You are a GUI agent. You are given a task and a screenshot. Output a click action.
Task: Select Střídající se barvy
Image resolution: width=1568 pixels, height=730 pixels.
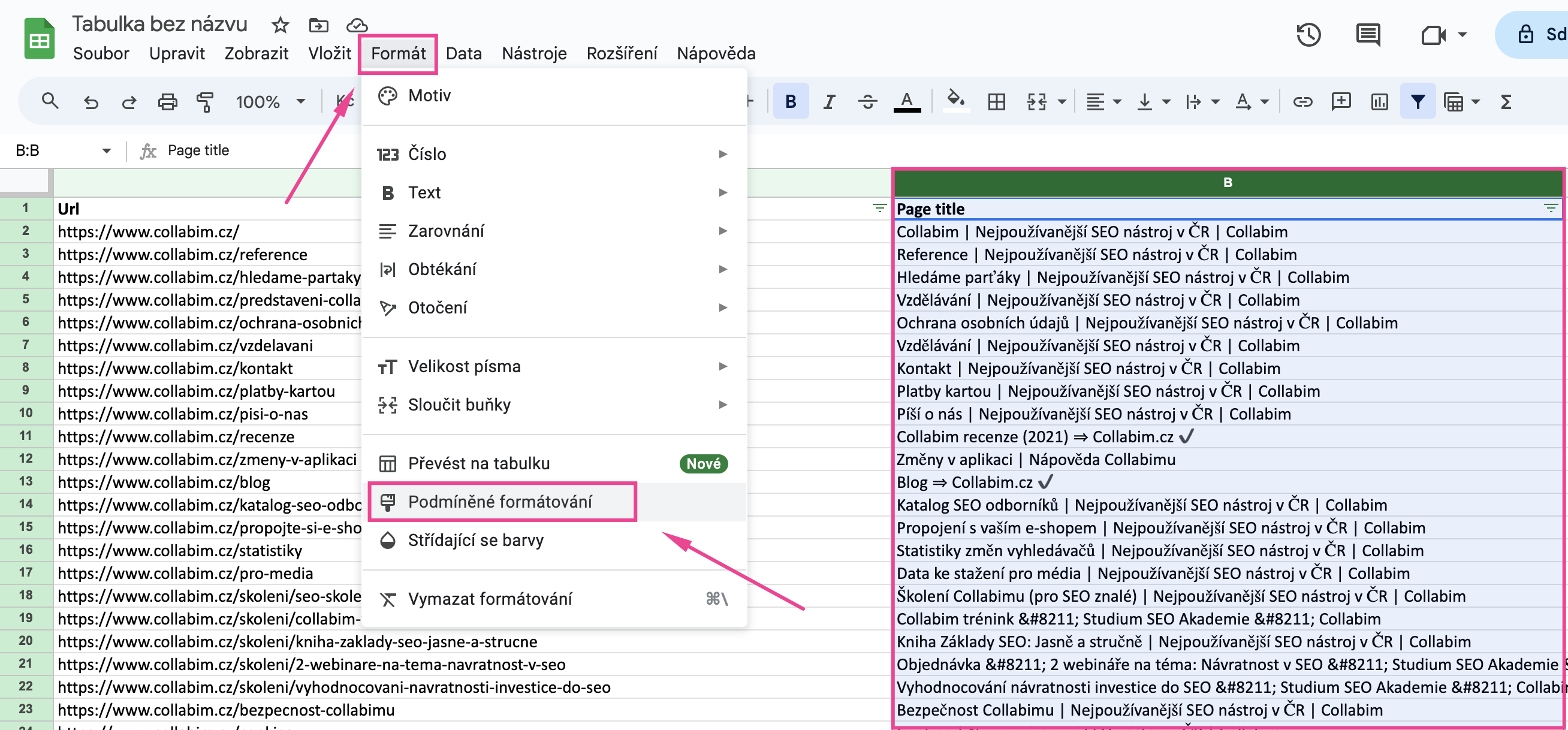click(x=554, y=540)
